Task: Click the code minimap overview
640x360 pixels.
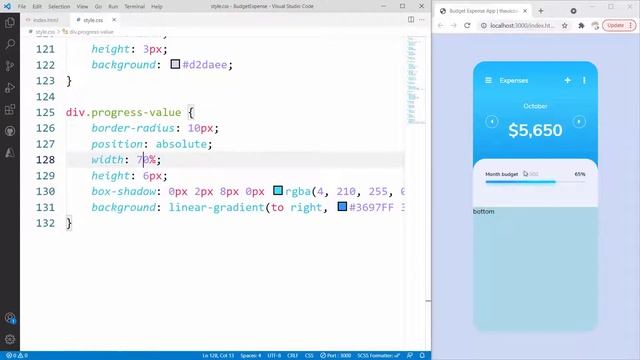Action: [x=416, y=80]
